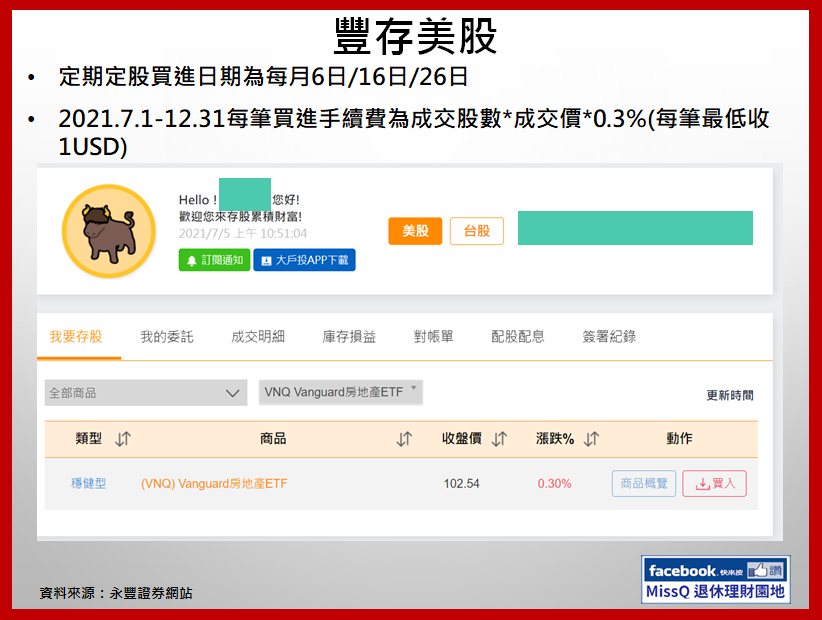Open the VNQ Vanguard房地產ETF product dropdown
Screen dimensions: 822x620
click(341, 392)
